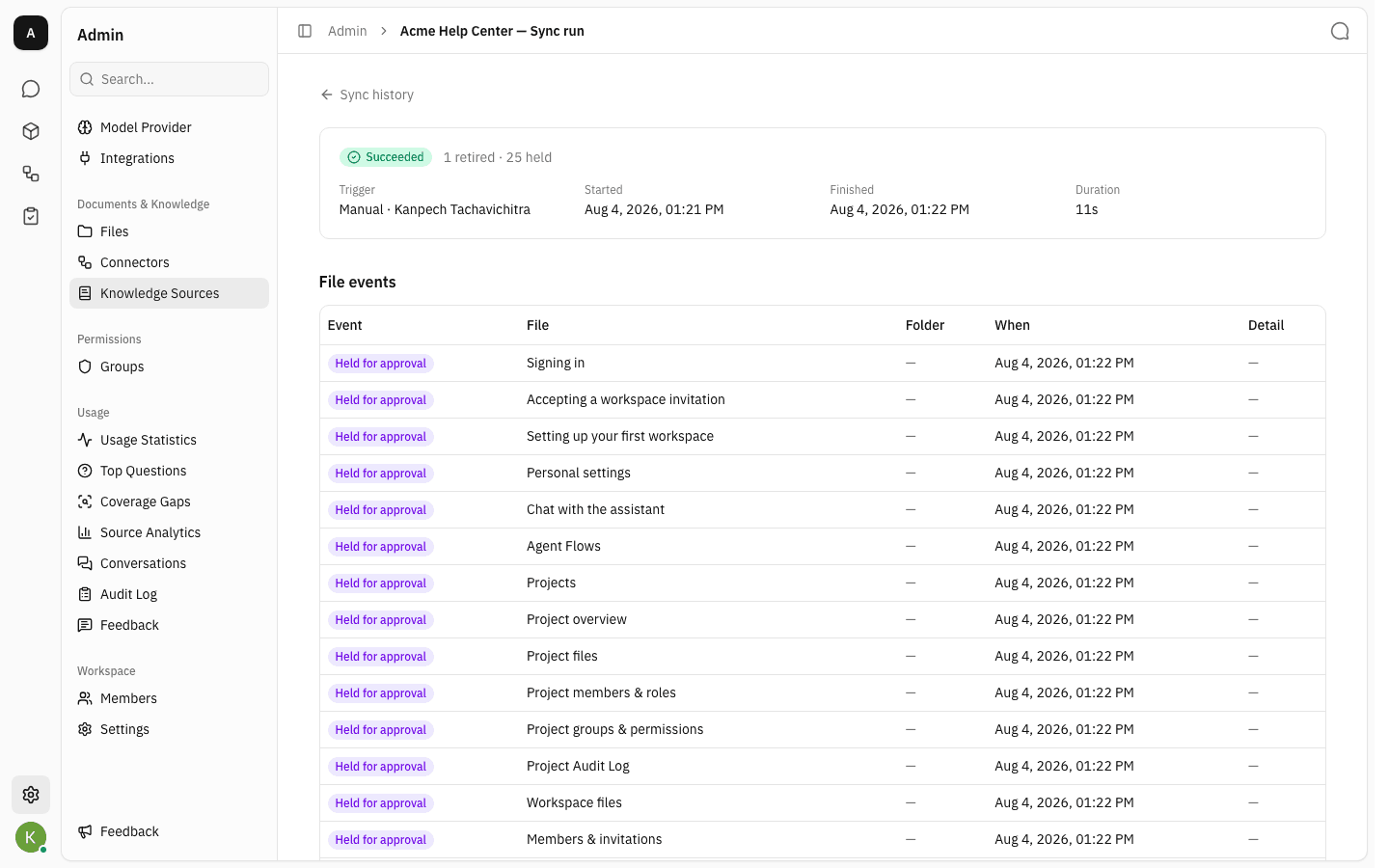This screenshot has height=868, width=1389.
Task: Open the connectors icon in left rail
Action: [x=31, y=174]
